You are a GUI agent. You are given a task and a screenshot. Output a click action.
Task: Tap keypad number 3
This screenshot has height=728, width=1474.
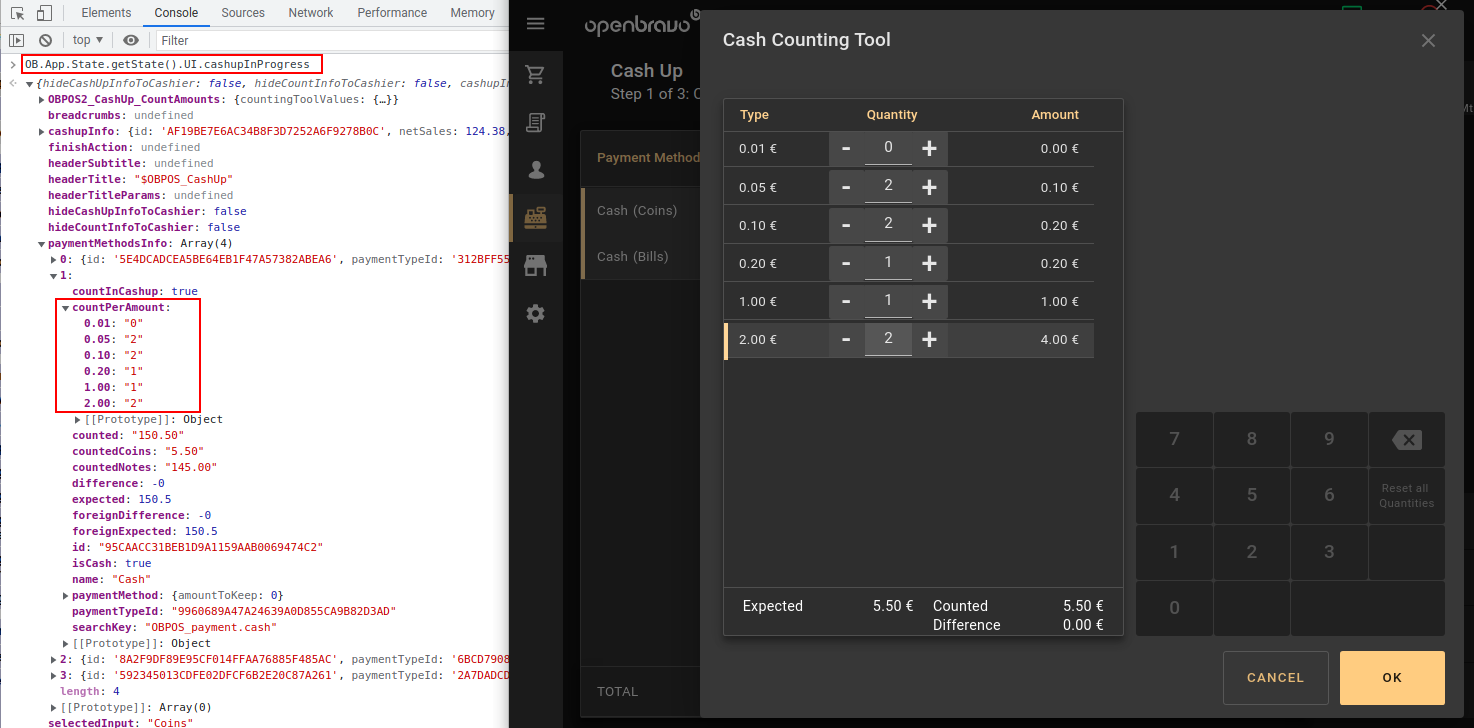click(x=1329, y=552)
